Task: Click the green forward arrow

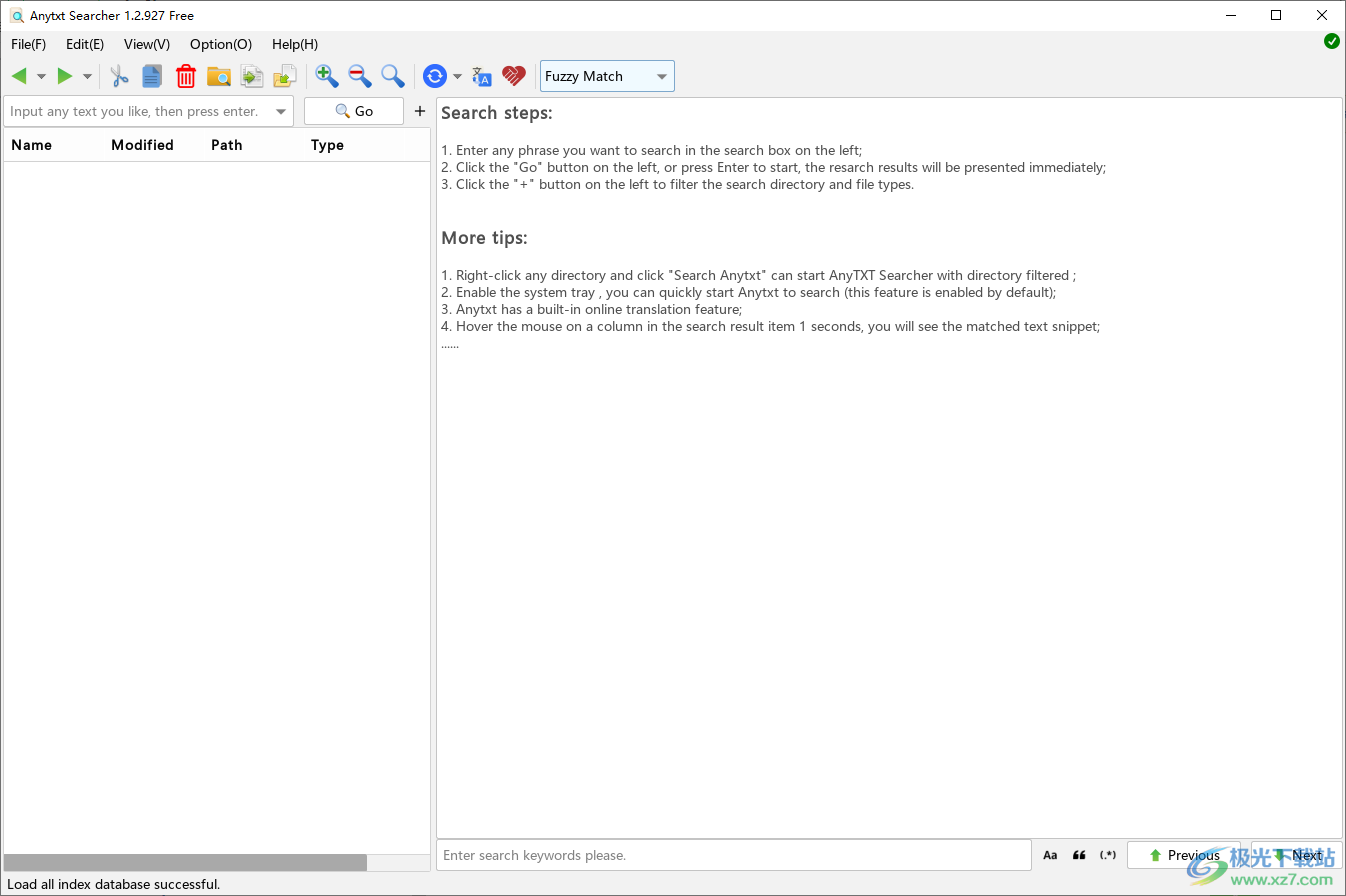Action: point(65,76)
